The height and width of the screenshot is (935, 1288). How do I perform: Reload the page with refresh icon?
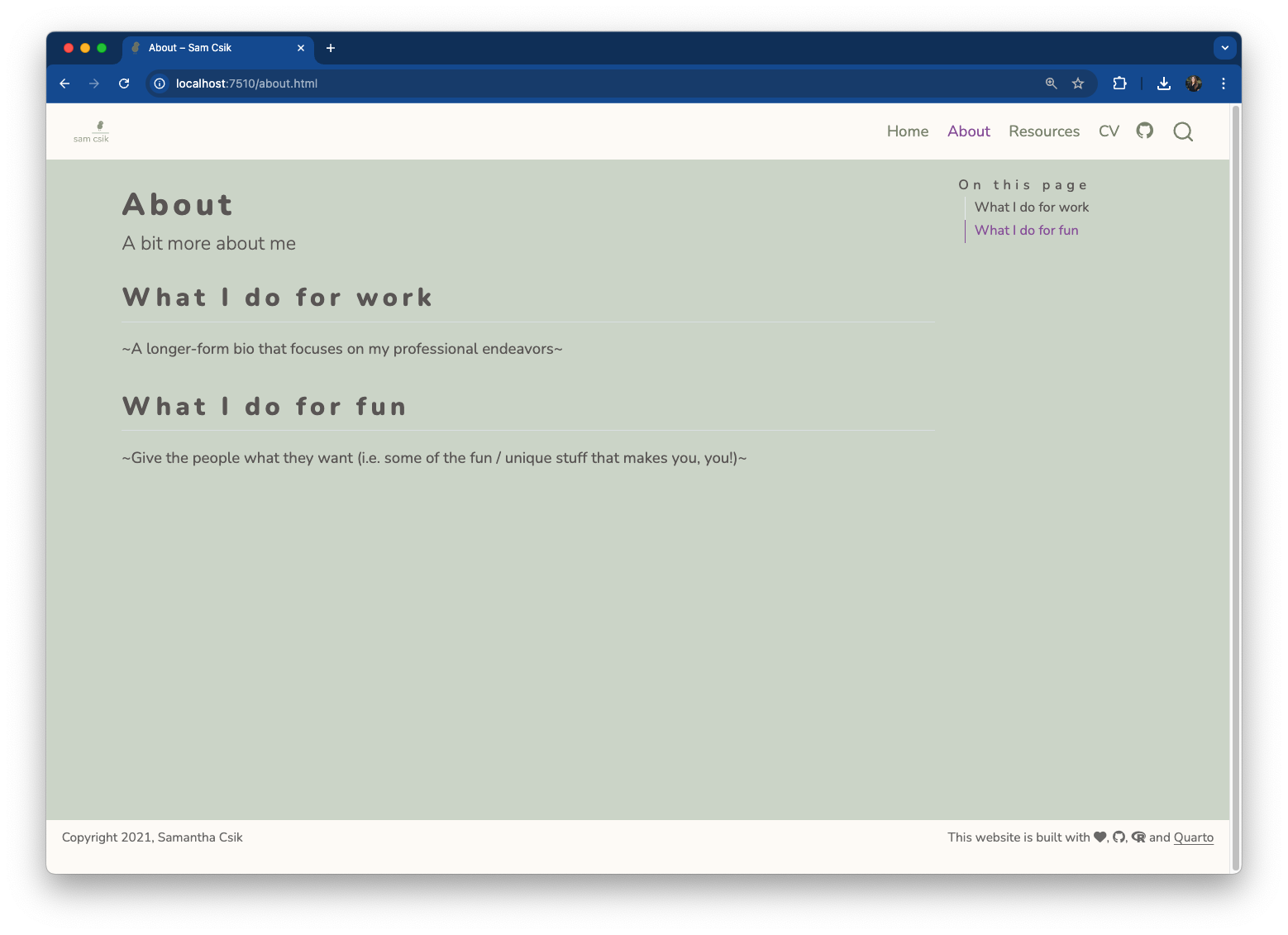coord(124,83)
